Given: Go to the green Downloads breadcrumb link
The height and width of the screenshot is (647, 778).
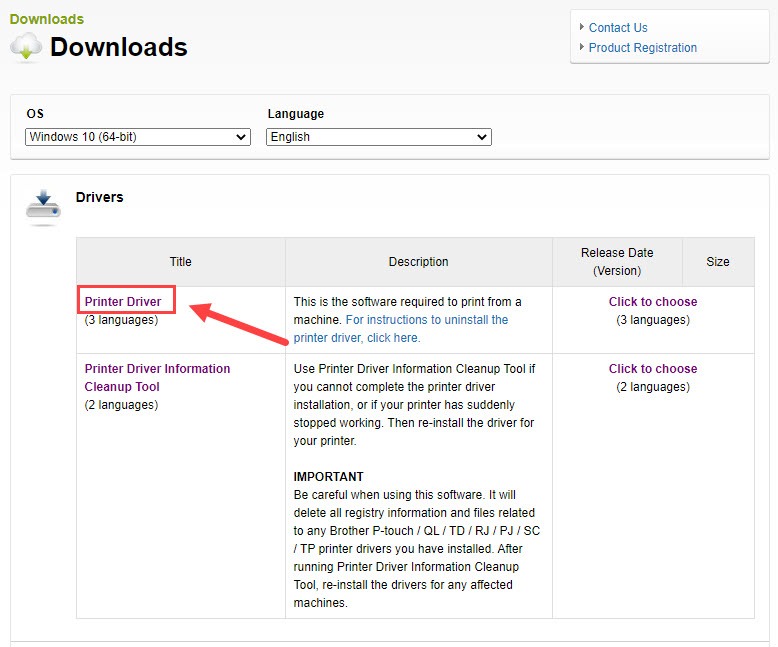Looking at the screenshot, I should [x=47, y=19].
